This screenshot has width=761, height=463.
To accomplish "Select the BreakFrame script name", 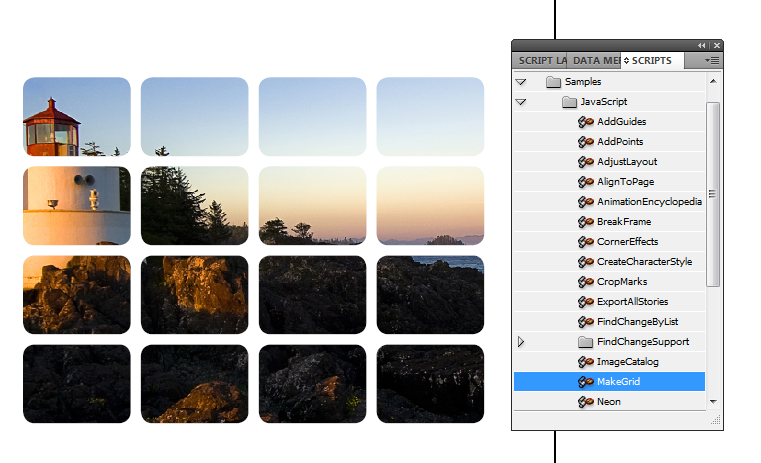I will point(624,222).
